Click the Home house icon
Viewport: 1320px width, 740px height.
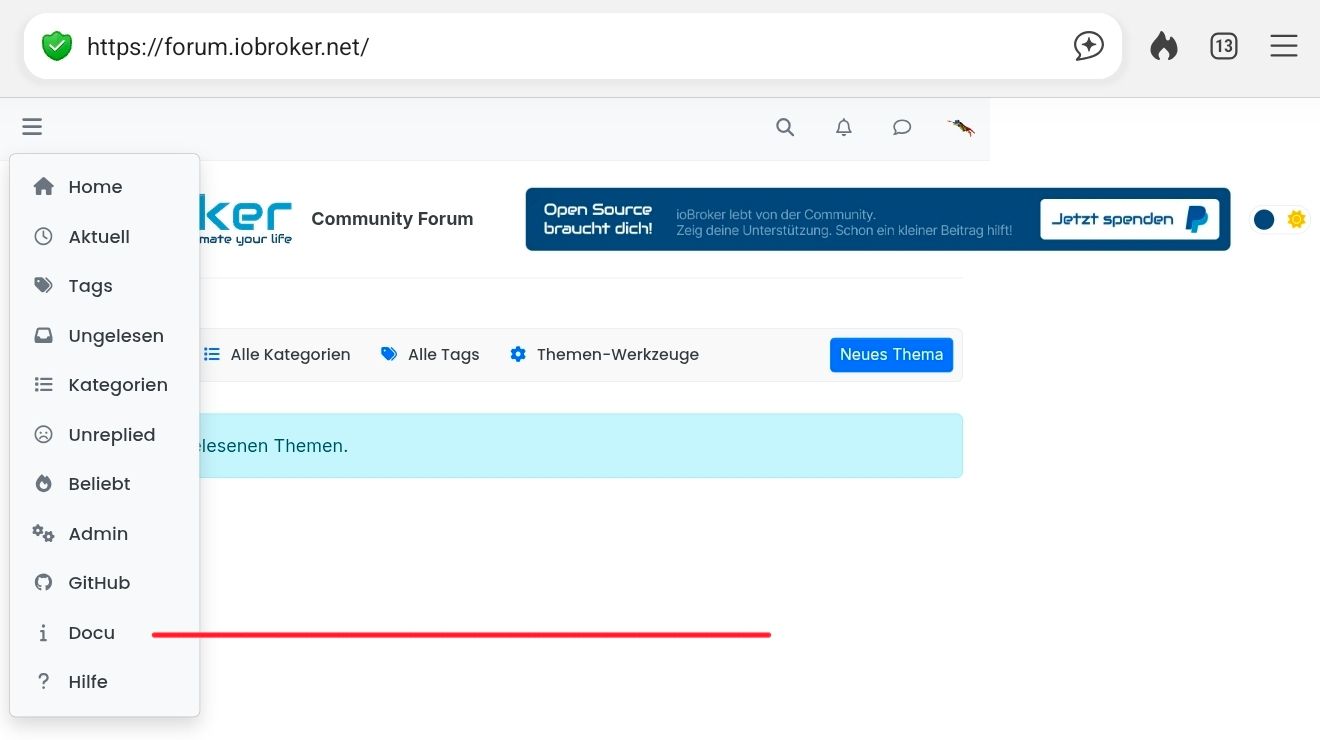click(43, 187)
